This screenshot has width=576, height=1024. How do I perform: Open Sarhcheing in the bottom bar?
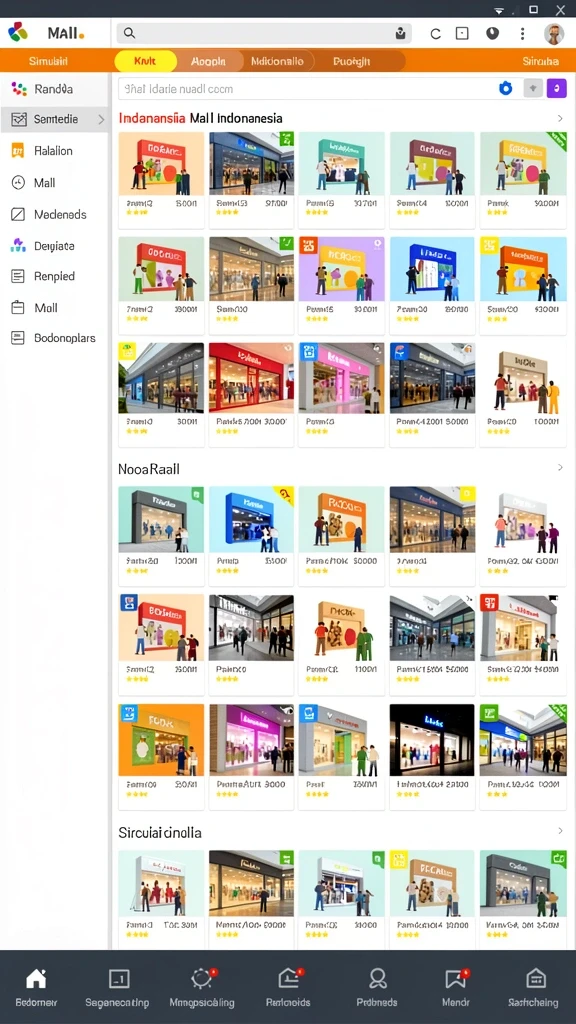[534, 987]
